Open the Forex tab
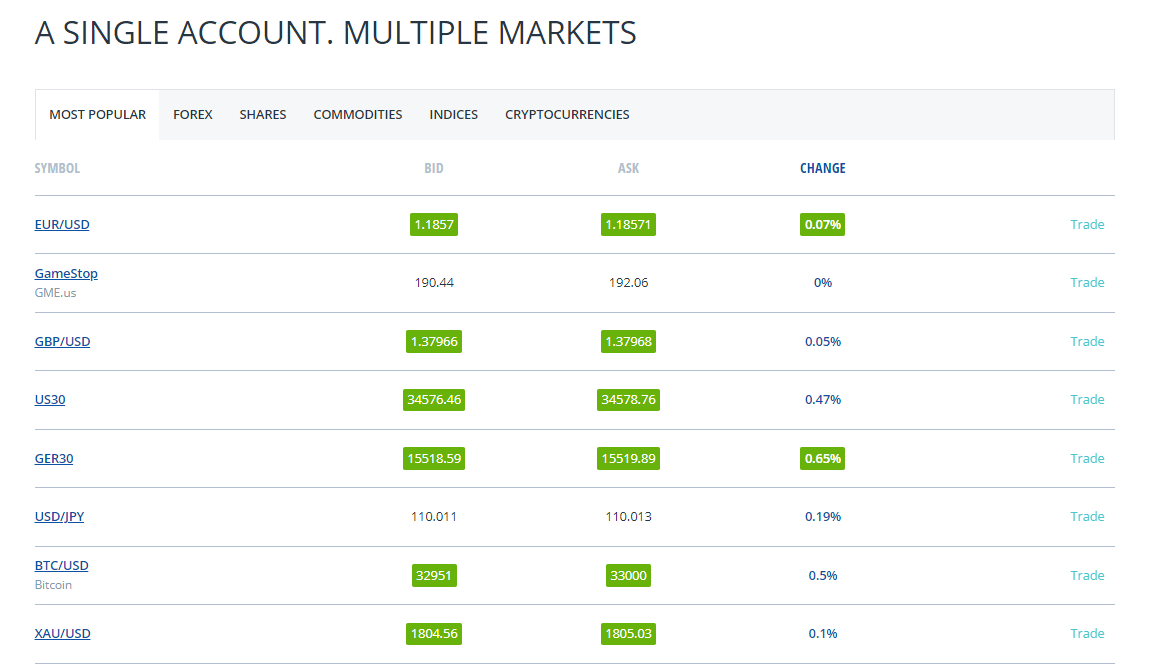The height and width of the screenshot is (667, 1160). [192, 115]
